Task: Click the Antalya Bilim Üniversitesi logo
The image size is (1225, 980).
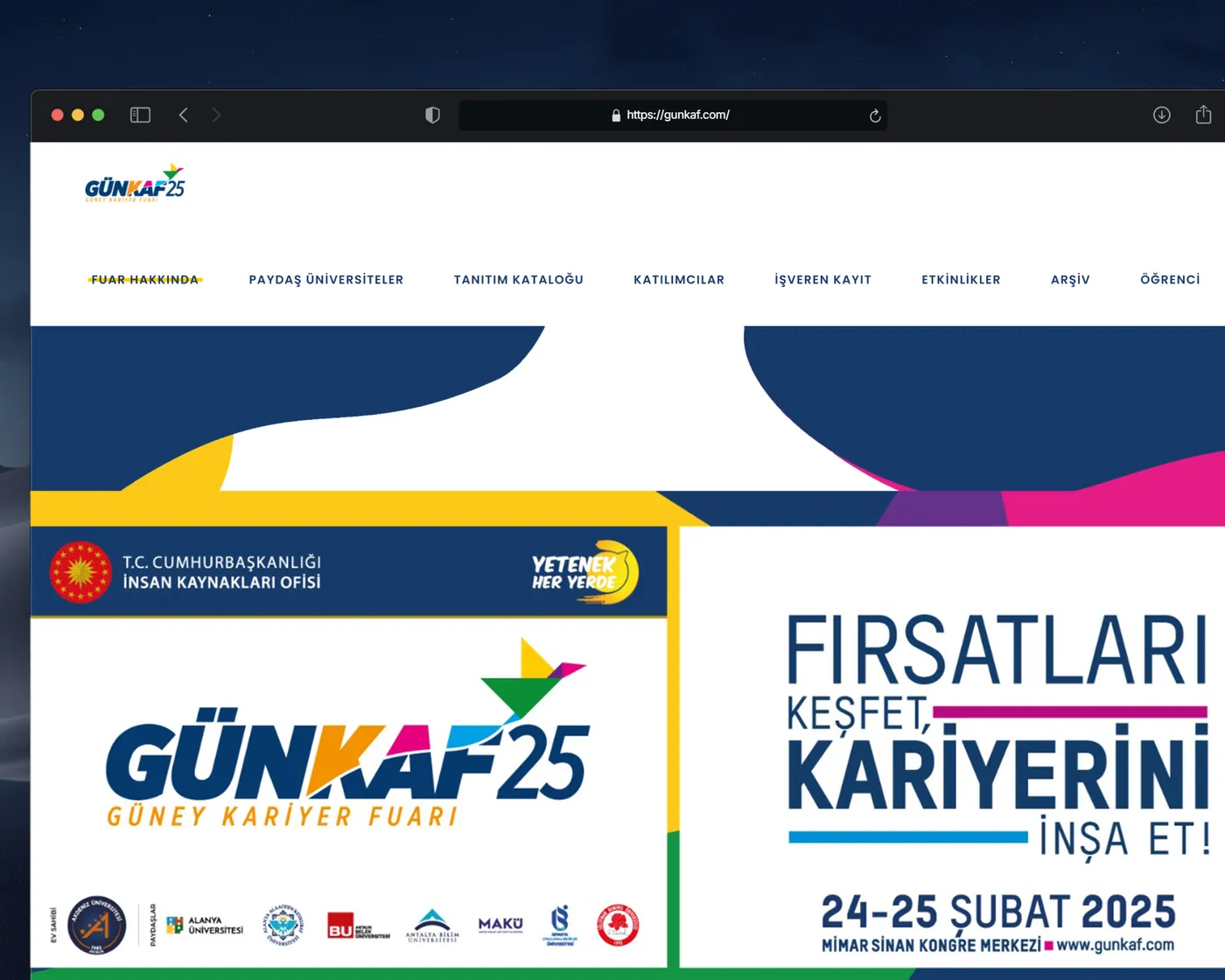Action: [431, 926]
